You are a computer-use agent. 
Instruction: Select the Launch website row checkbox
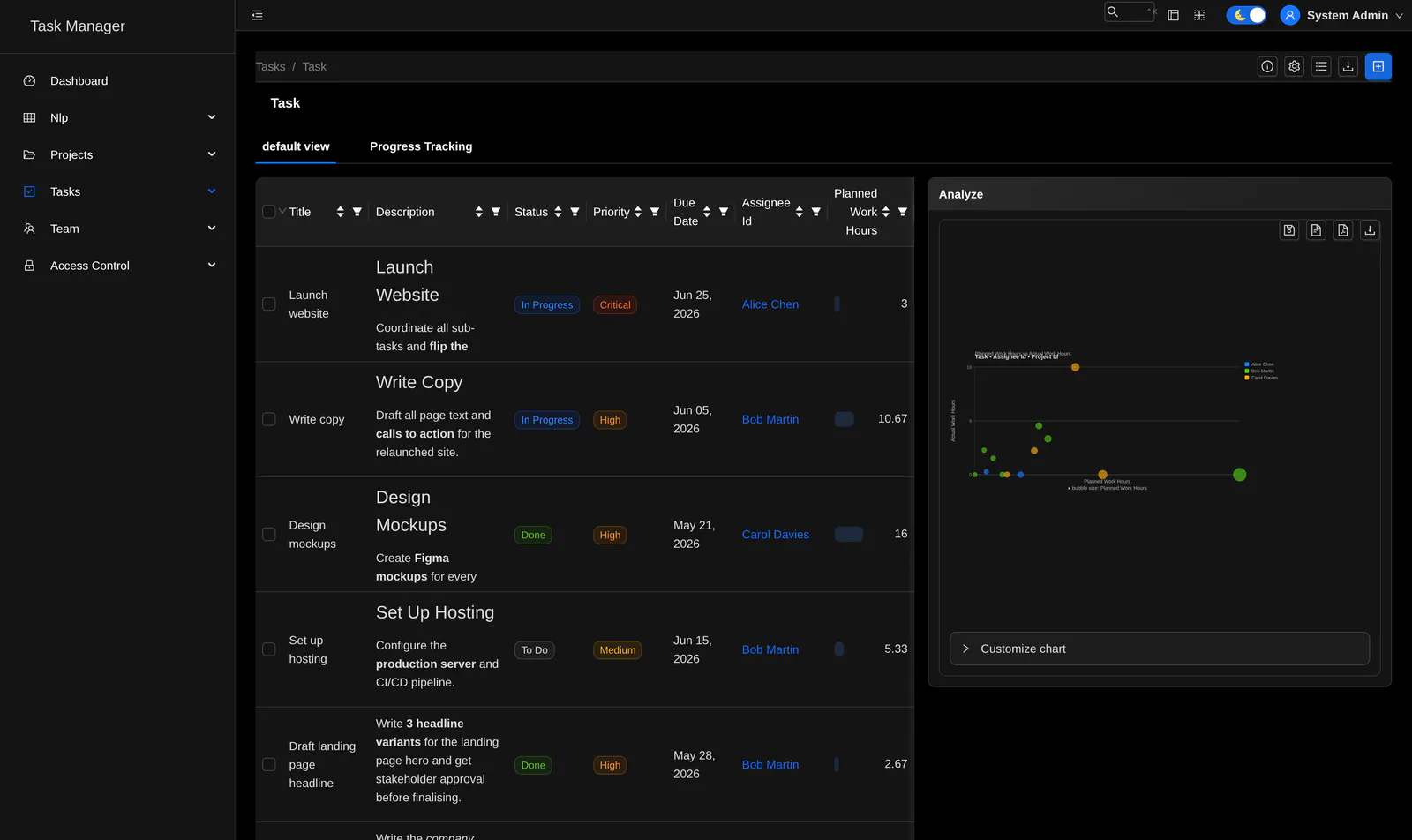click(269, 304)
